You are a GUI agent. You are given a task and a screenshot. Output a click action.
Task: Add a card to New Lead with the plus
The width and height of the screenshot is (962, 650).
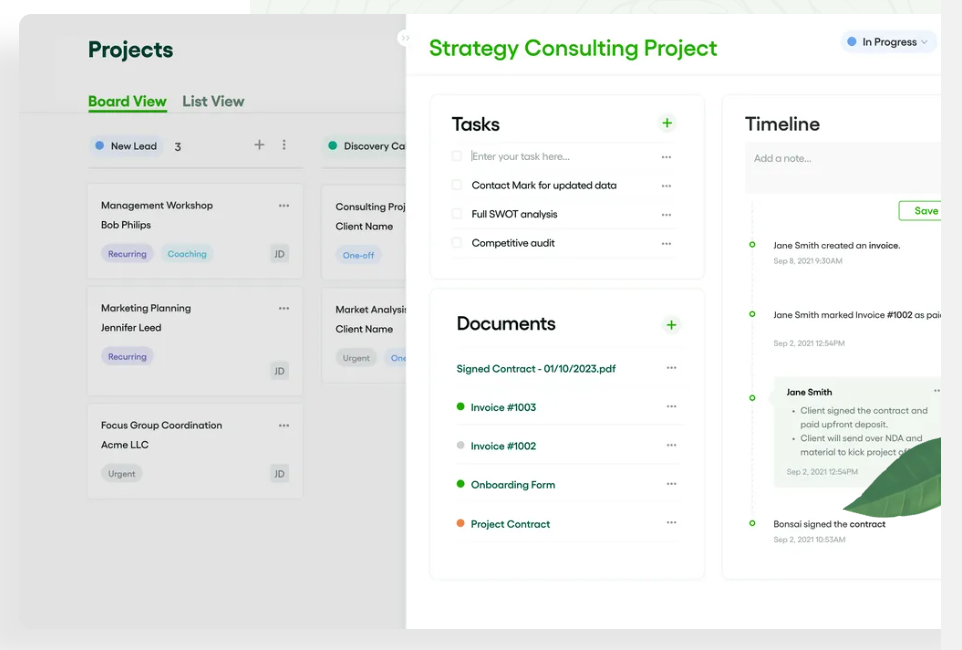pos(259,145)
